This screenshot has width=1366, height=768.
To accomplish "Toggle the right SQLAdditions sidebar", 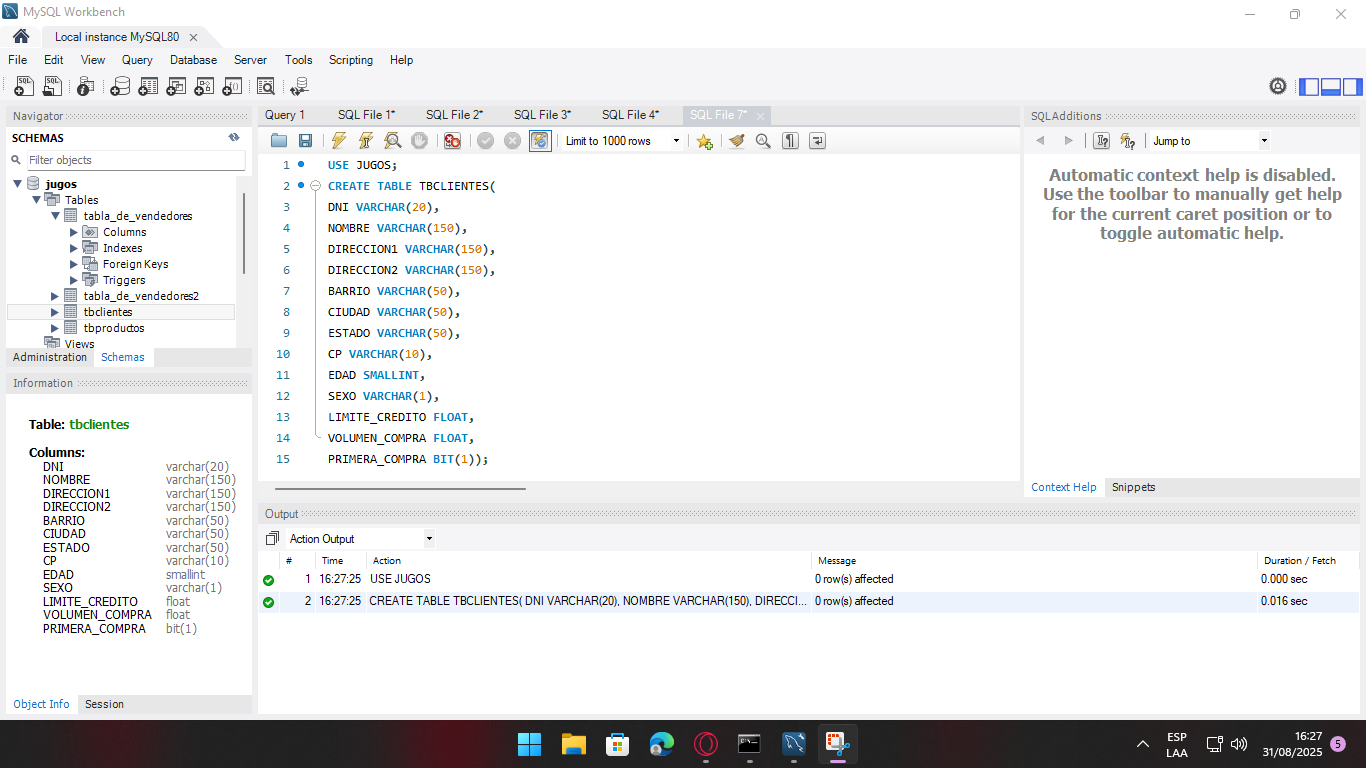I will pos(1352,87).
